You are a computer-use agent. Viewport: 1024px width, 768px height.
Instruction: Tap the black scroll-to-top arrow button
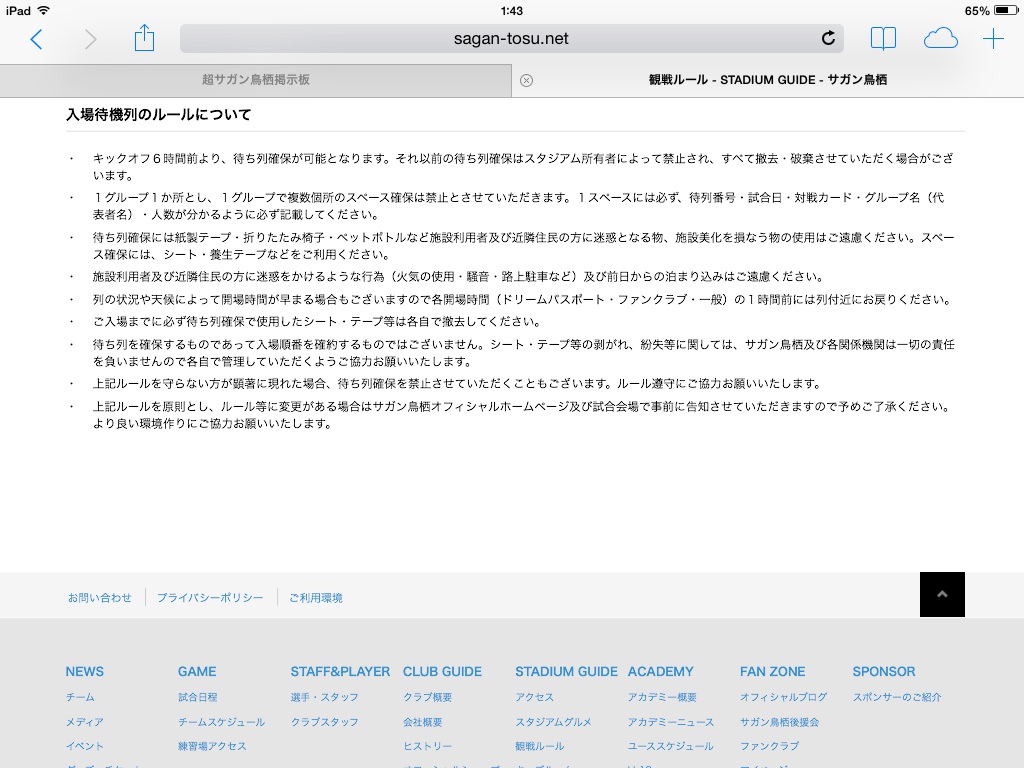coord(942,594)
